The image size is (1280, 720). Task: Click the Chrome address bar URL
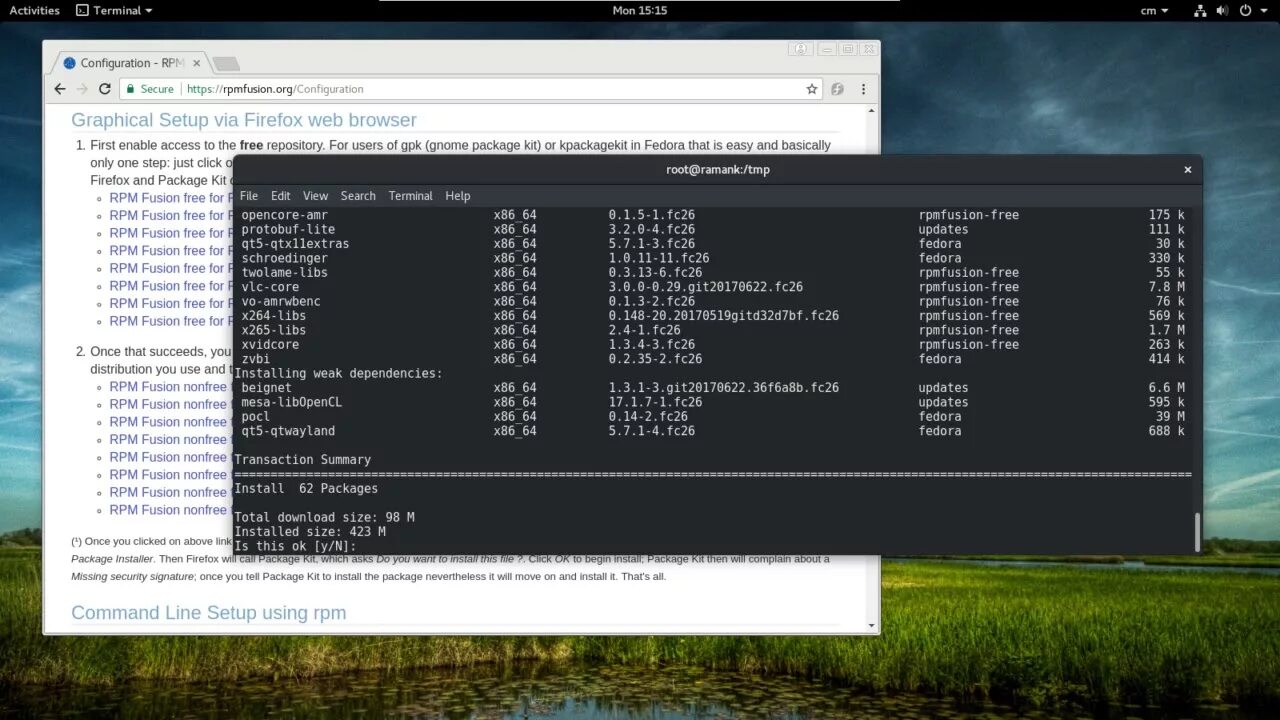point(275,89)
